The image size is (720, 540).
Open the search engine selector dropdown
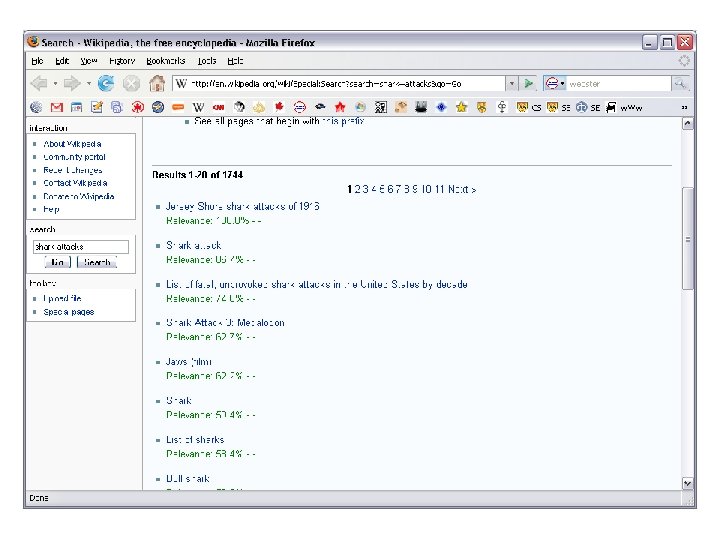point(555,84)
